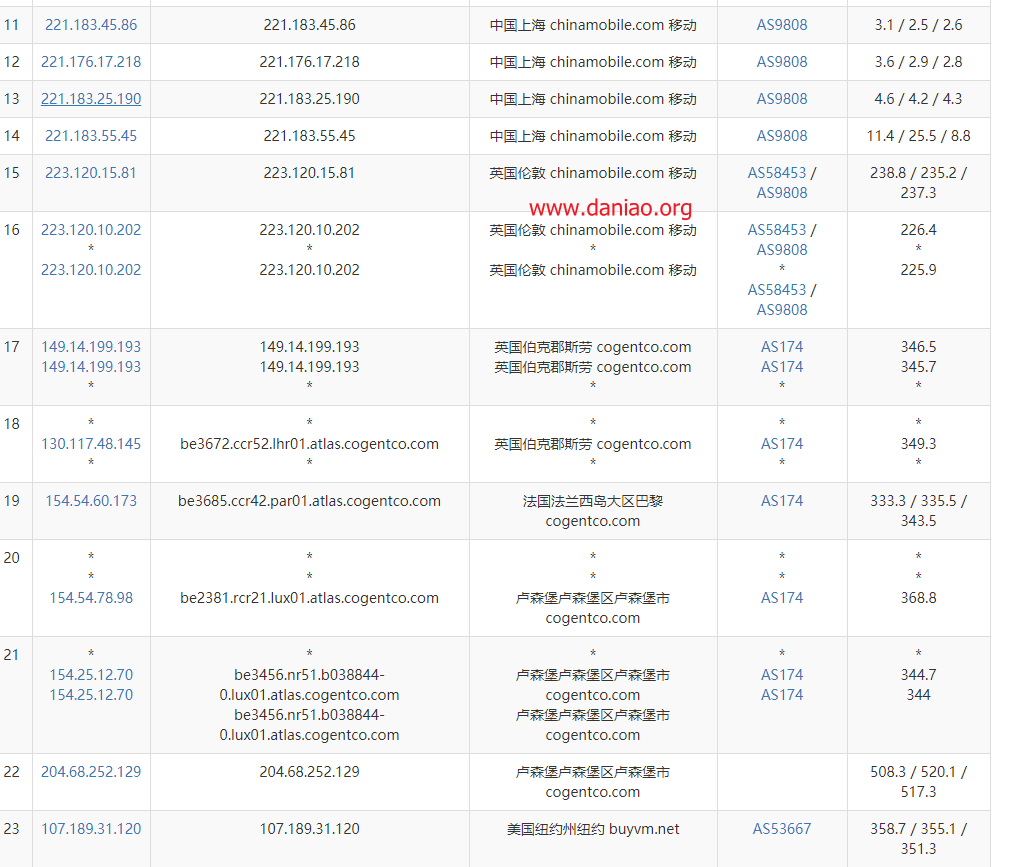
Task: Open IP link 154.54.60.173 in hop 19
Action: 91,501
